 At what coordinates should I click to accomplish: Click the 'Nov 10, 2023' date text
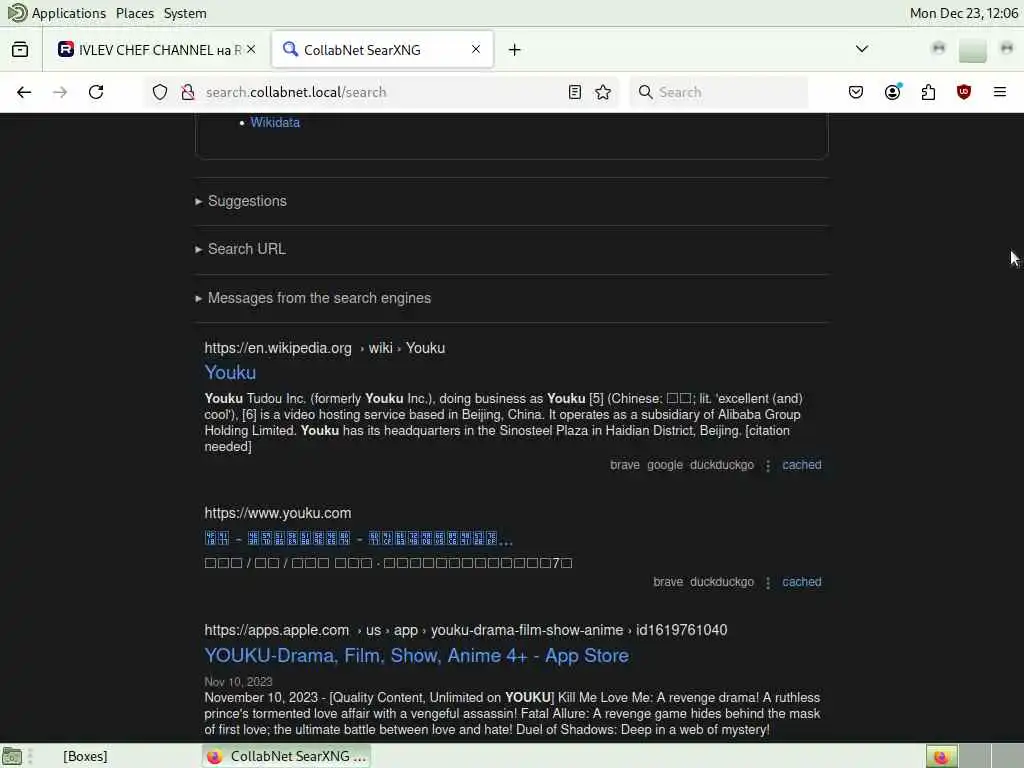(x=238, y=682)
